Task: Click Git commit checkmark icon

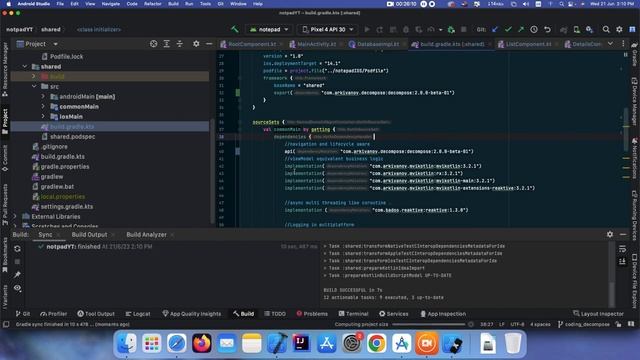Action: [508, 29]
